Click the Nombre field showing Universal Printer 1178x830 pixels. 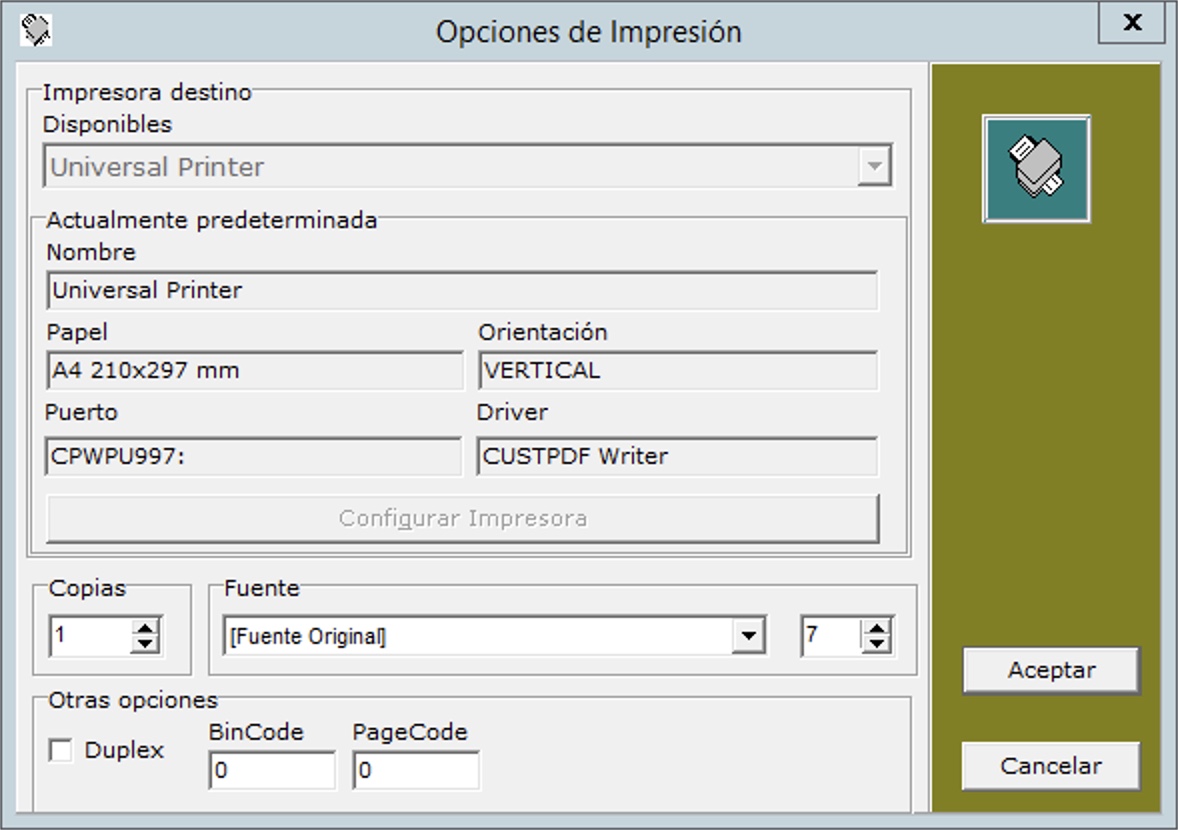pyautogui.click(x=462, y=291)
